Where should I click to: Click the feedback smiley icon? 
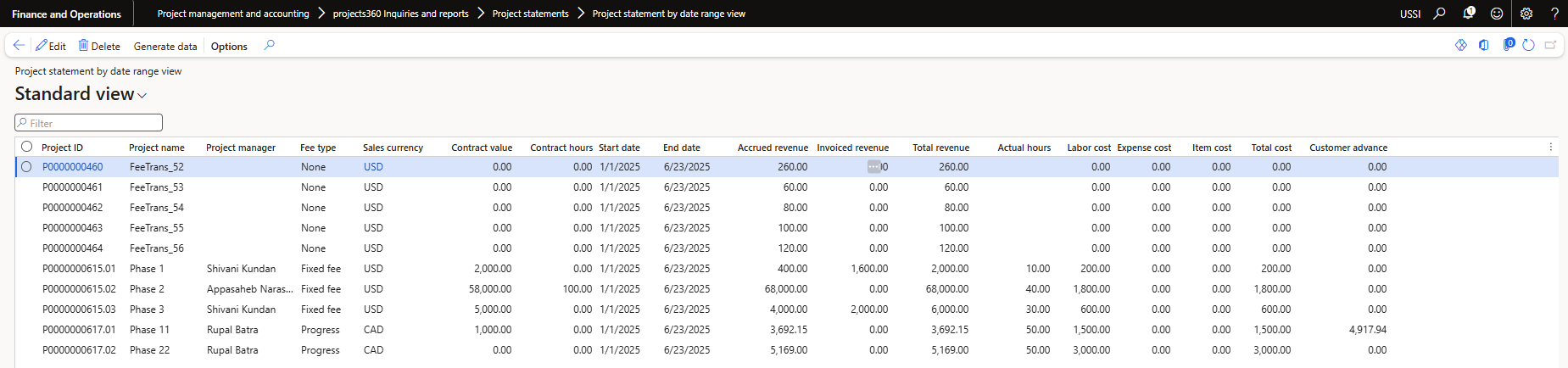1497,14
